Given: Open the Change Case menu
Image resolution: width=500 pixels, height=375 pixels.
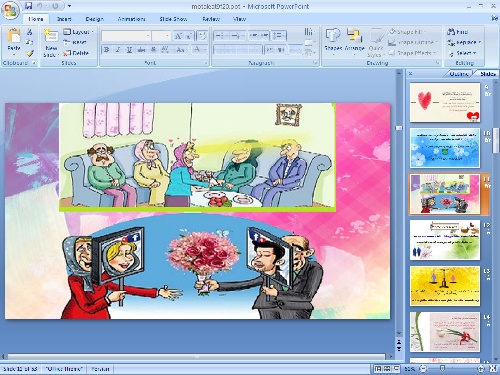Looking at the screenshot, I should point(181,50).
